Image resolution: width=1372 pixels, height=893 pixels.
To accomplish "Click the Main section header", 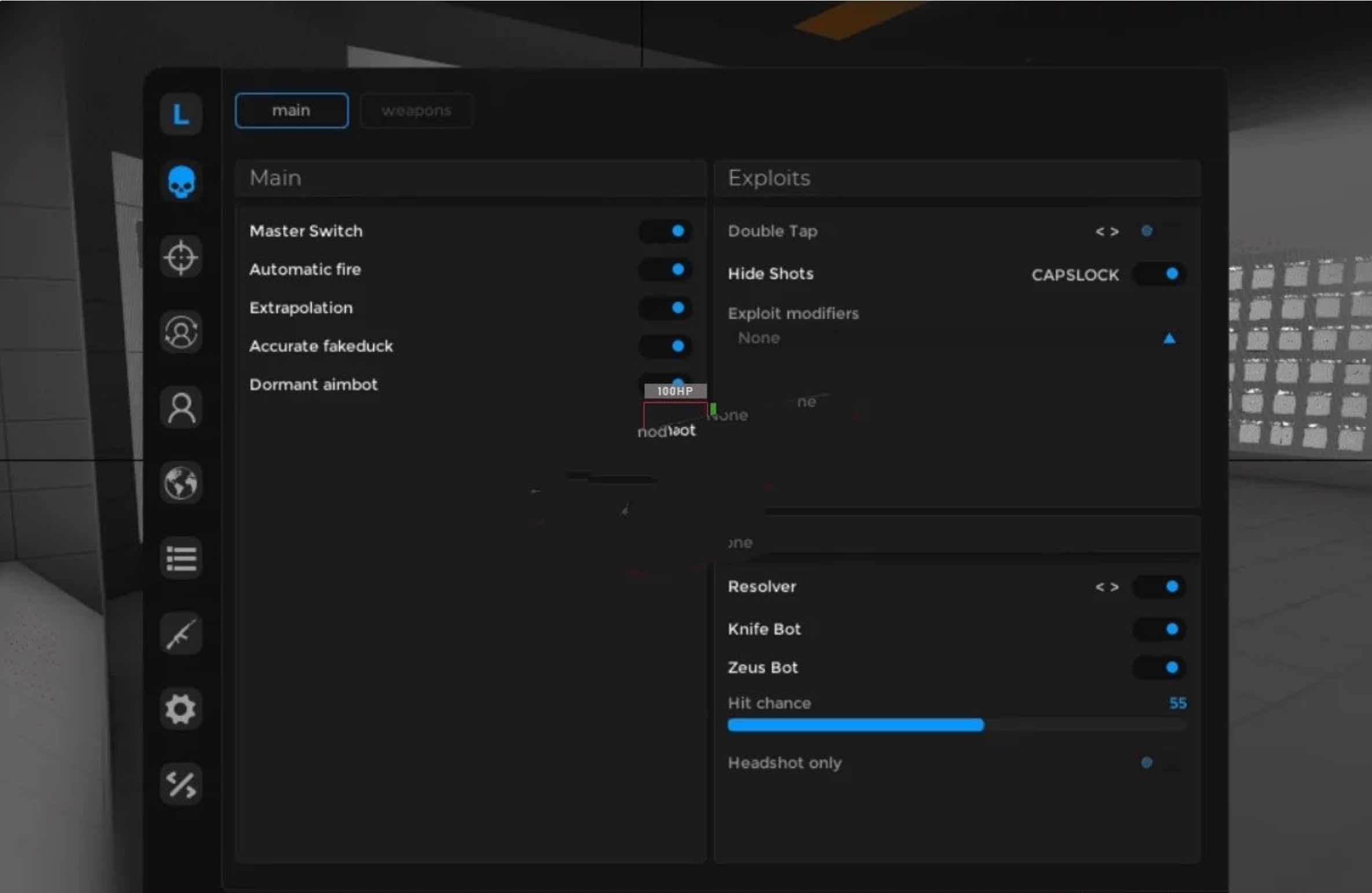I will pos(471,178).
